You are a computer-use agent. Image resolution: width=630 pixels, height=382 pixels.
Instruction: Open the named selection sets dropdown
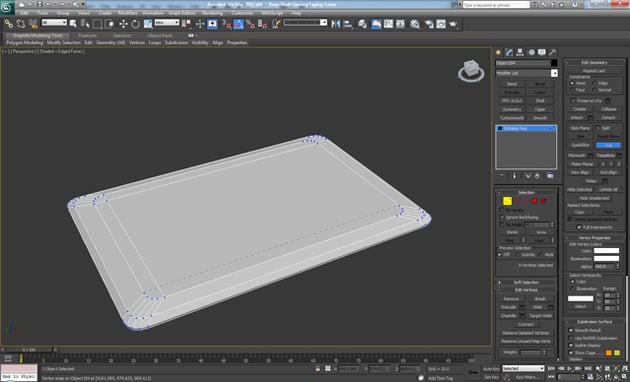305,23
